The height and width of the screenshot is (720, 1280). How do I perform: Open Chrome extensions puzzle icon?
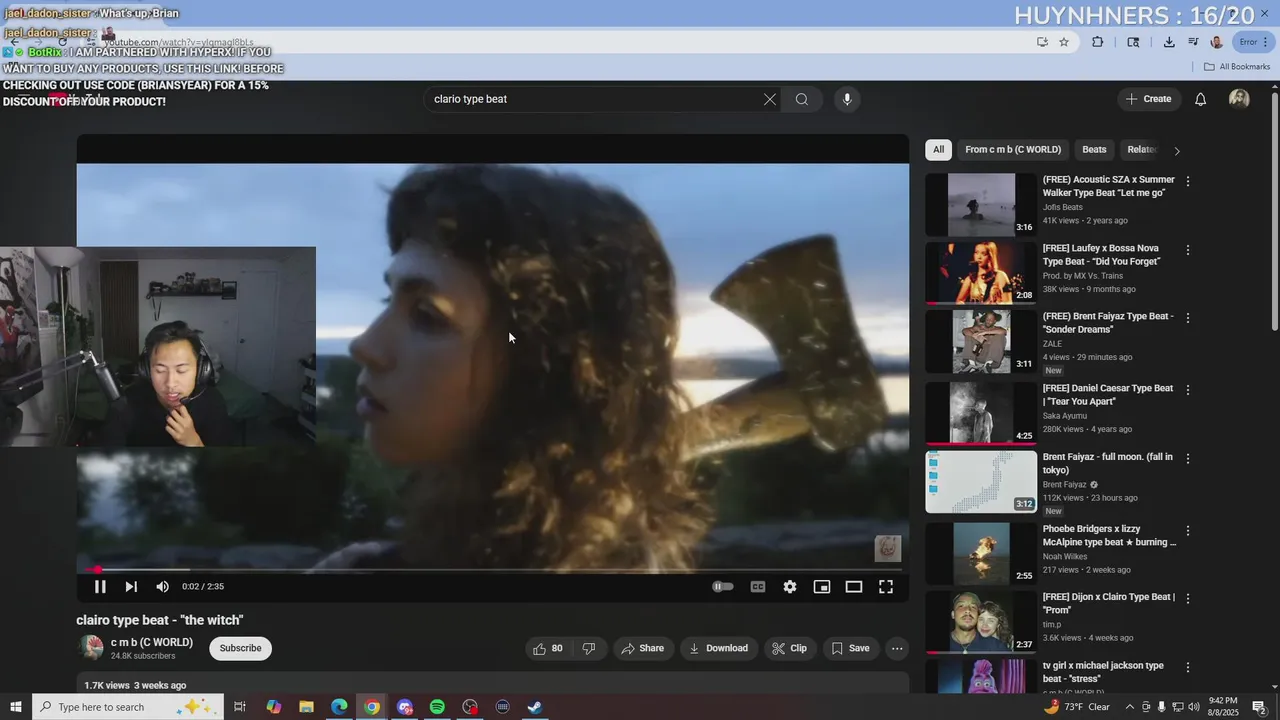1098,42
